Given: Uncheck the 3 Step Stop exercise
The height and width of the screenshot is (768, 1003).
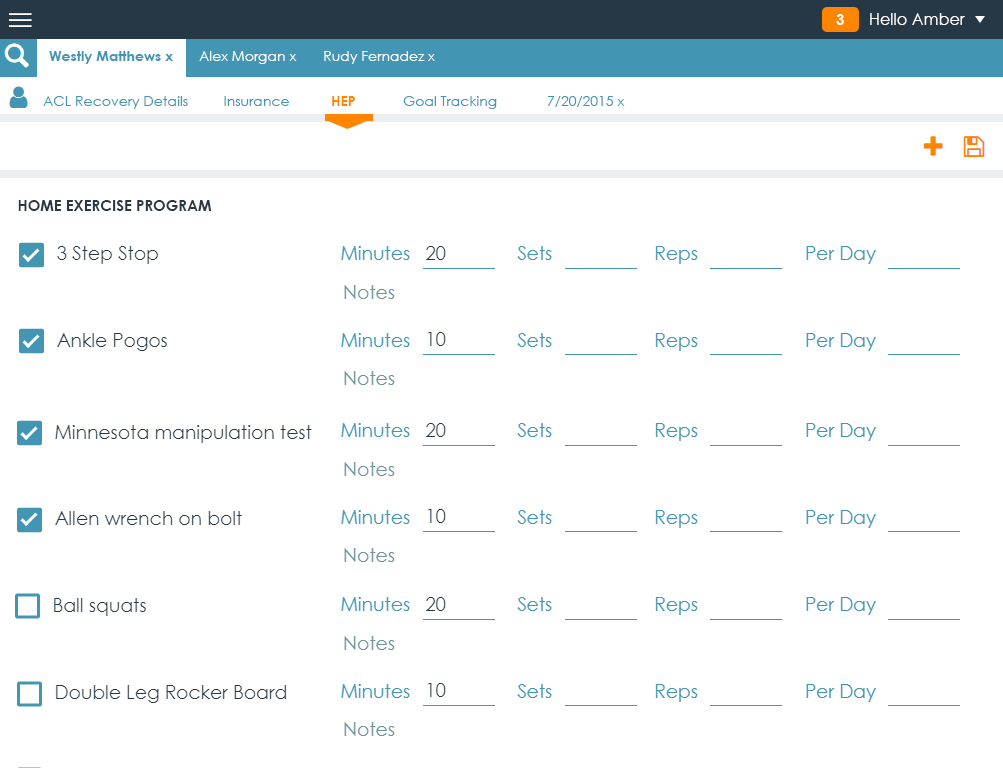Looking at the screenshot, I should (x=31, y=255).
